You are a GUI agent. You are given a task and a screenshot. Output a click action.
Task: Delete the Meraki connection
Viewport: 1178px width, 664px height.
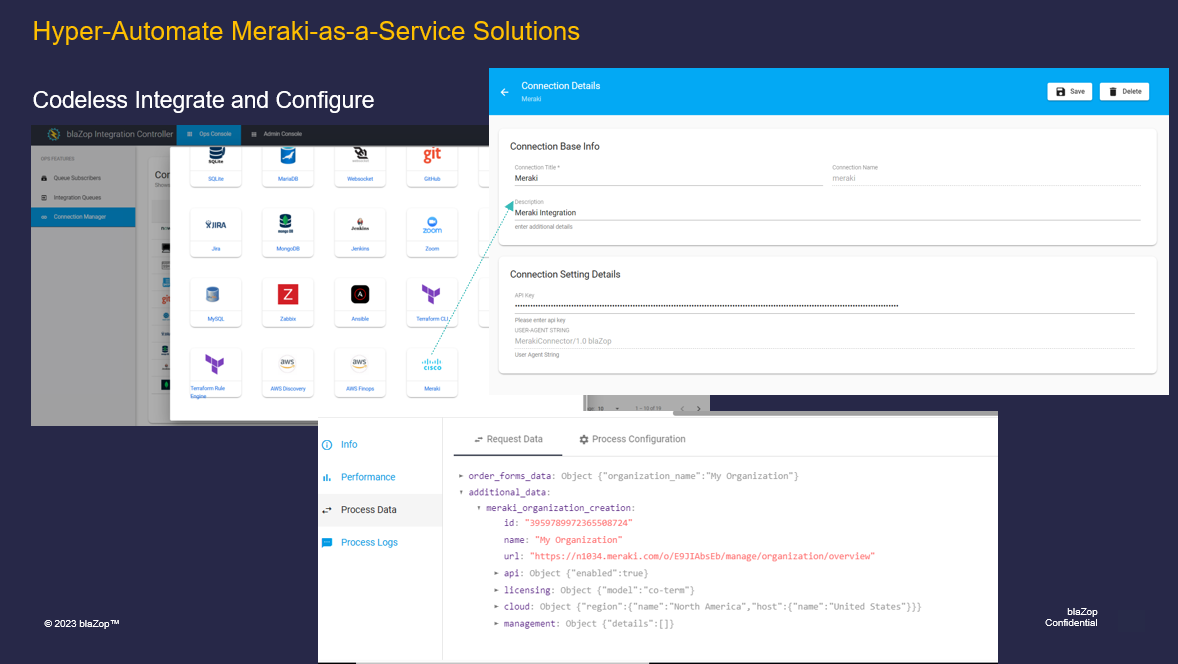pyautogui.click(x=1123, y=90)
